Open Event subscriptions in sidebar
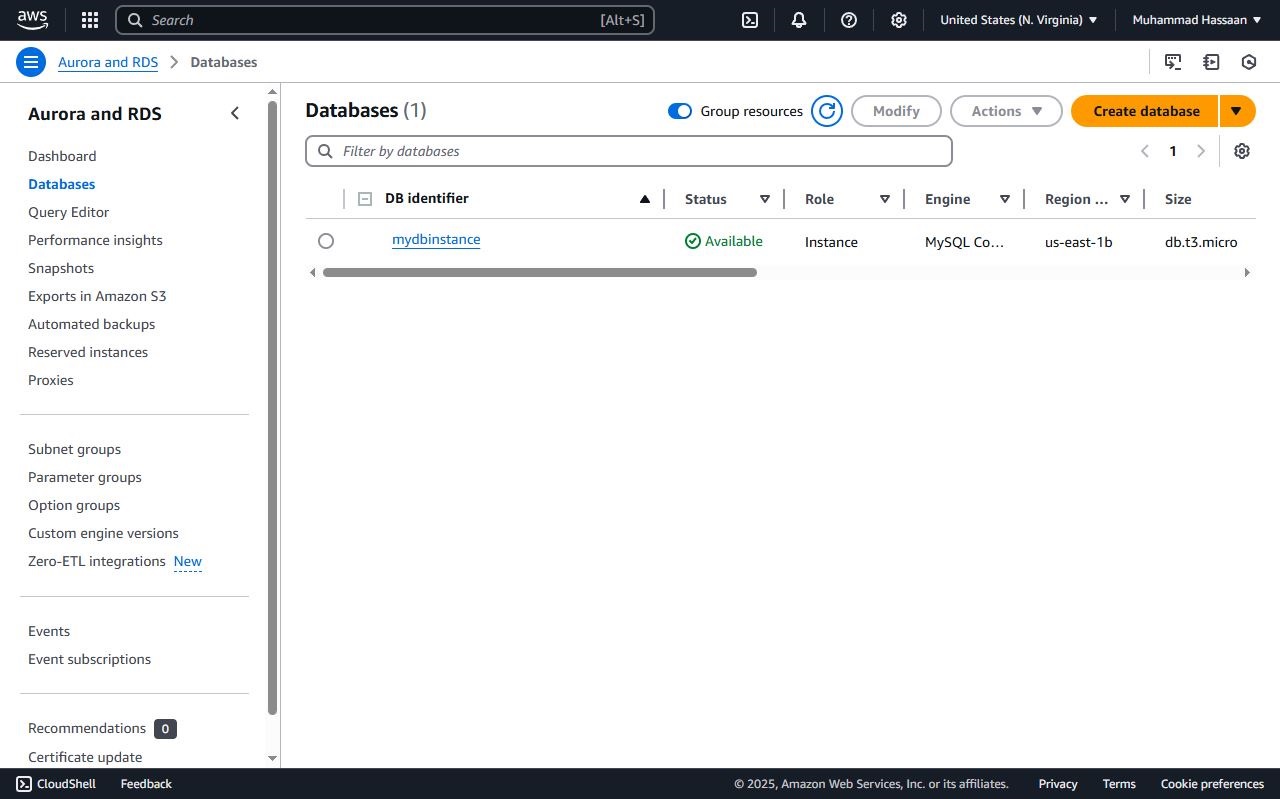 tap(89, 659)
